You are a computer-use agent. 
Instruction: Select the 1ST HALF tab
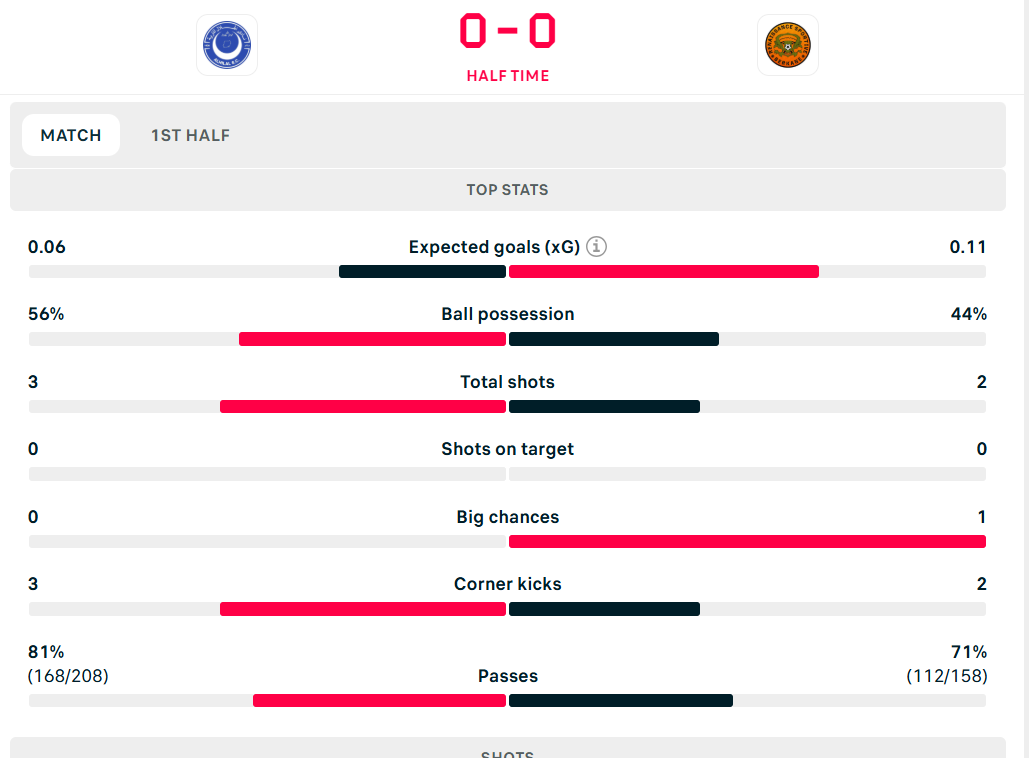coord(190,135)
